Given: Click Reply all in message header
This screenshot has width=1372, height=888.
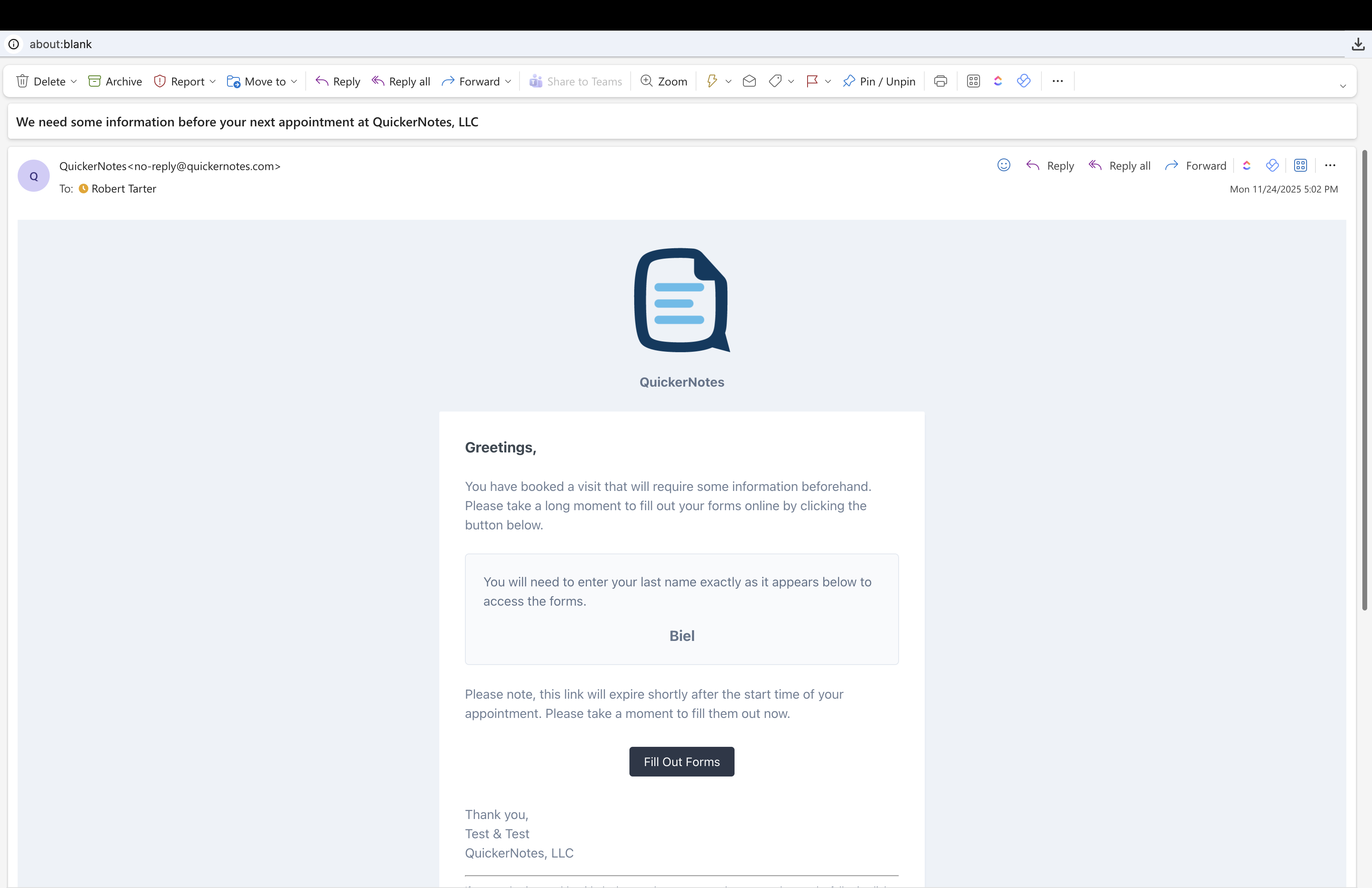Looking at the screenshot, I should pos(1120,165).
